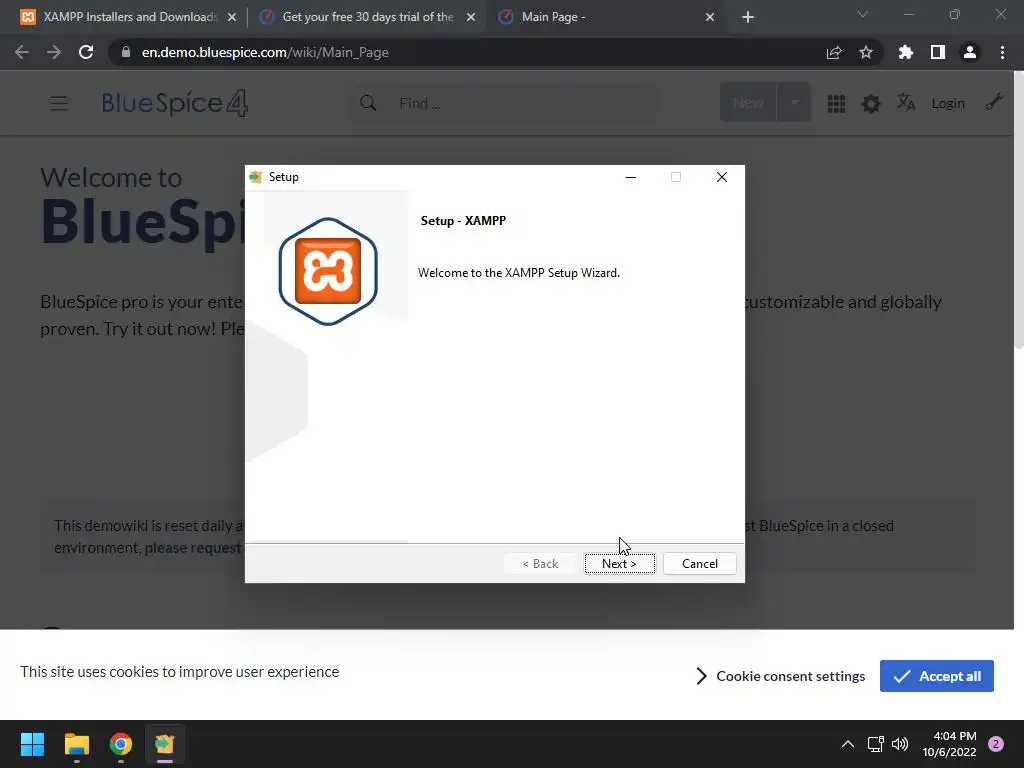Open the volume tray icon
1024x768 pixels.
point(900,744)
